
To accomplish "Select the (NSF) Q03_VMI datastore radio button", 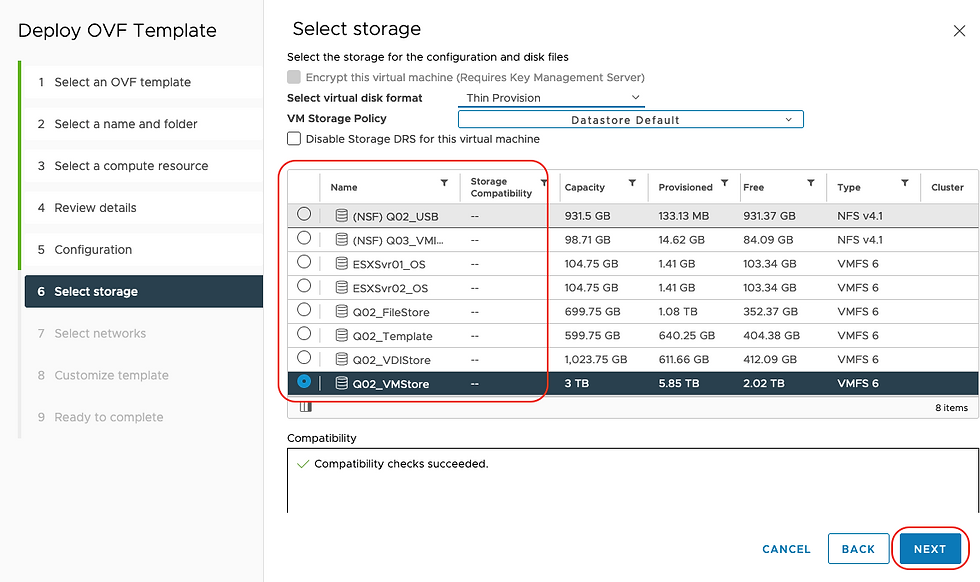I will click(304, 238).
